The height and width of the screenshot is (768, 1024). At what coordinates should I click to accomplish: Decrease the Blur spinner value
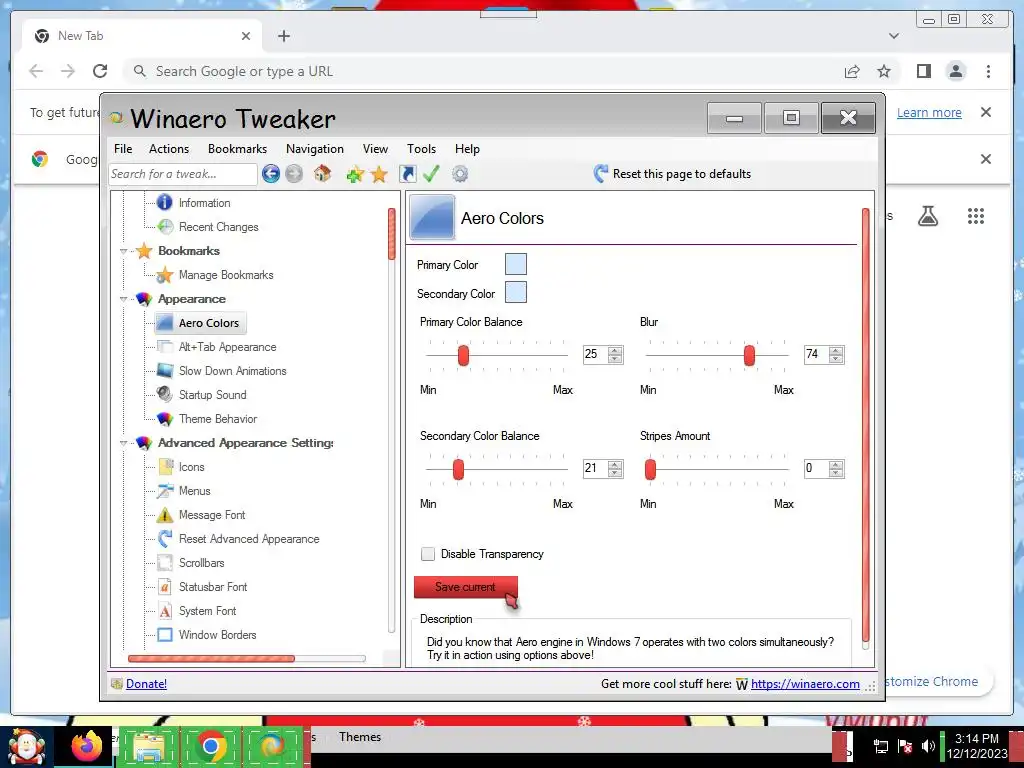tap(836, 359)
